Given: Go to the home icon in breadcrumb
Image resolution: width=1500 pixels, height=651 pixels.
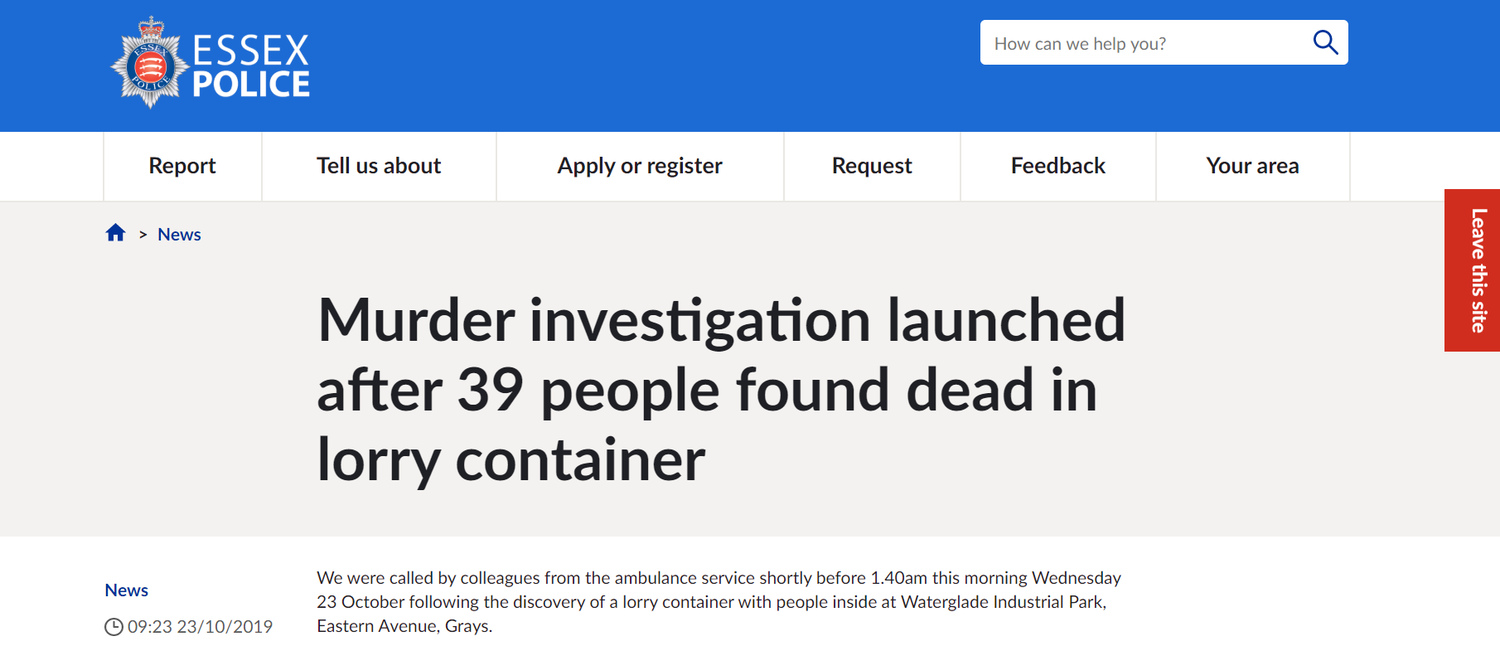Looking at the screenshot, I should (116, 233).
